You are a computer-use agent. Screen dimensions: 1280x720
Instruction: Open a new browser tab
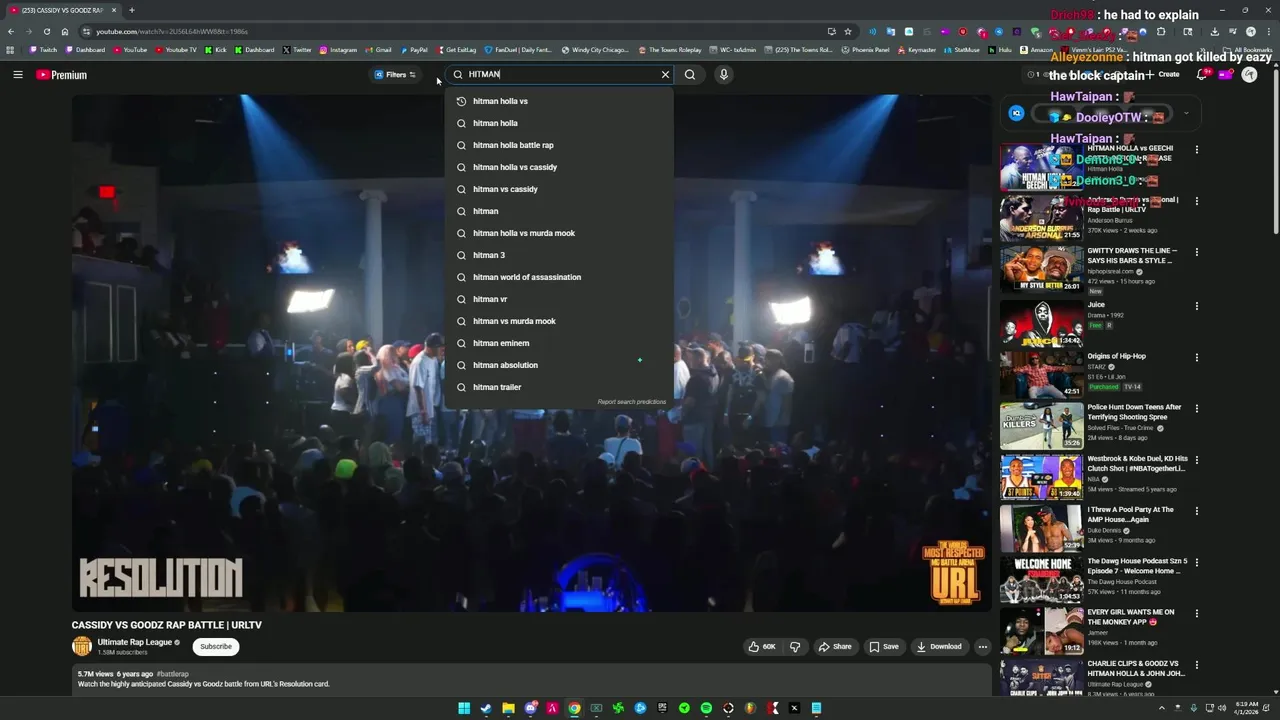coord(131,10)
